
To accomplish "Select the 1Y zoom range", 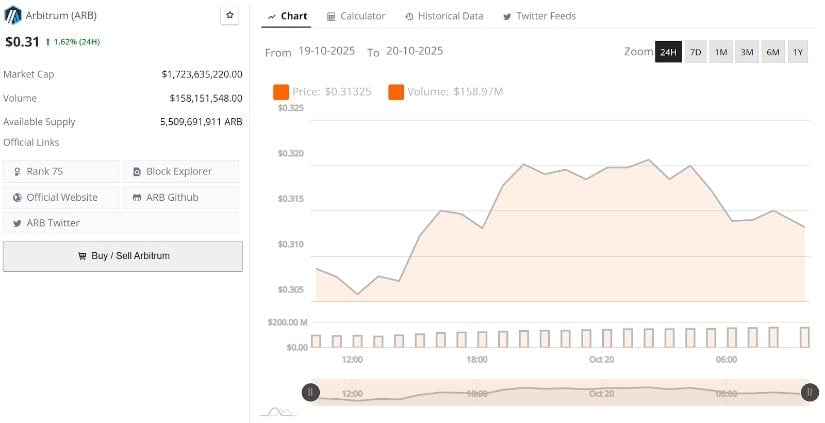I will (x=797, y=52).
